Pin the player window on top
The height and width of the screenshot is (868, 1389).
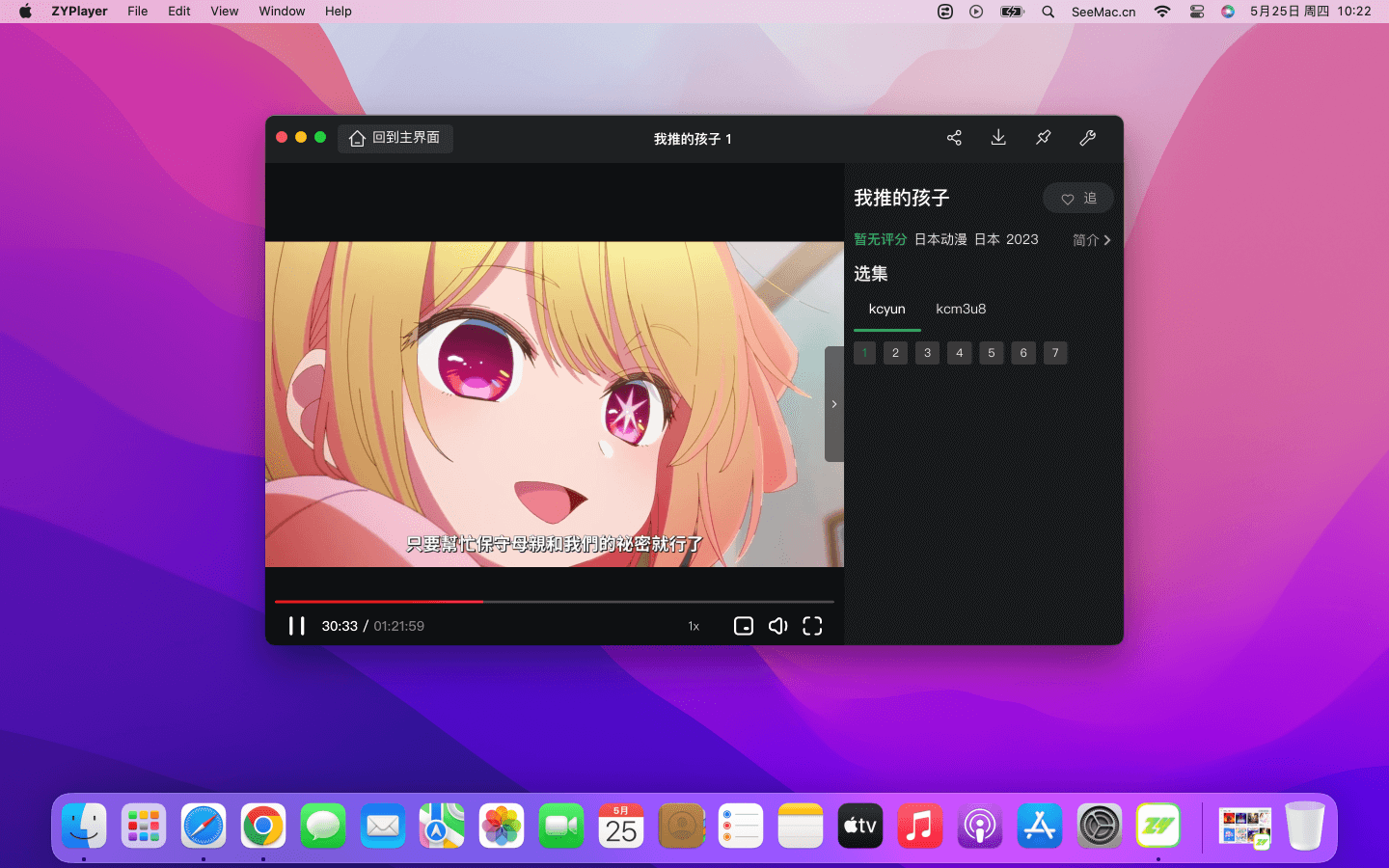[x=1043, y=138]
